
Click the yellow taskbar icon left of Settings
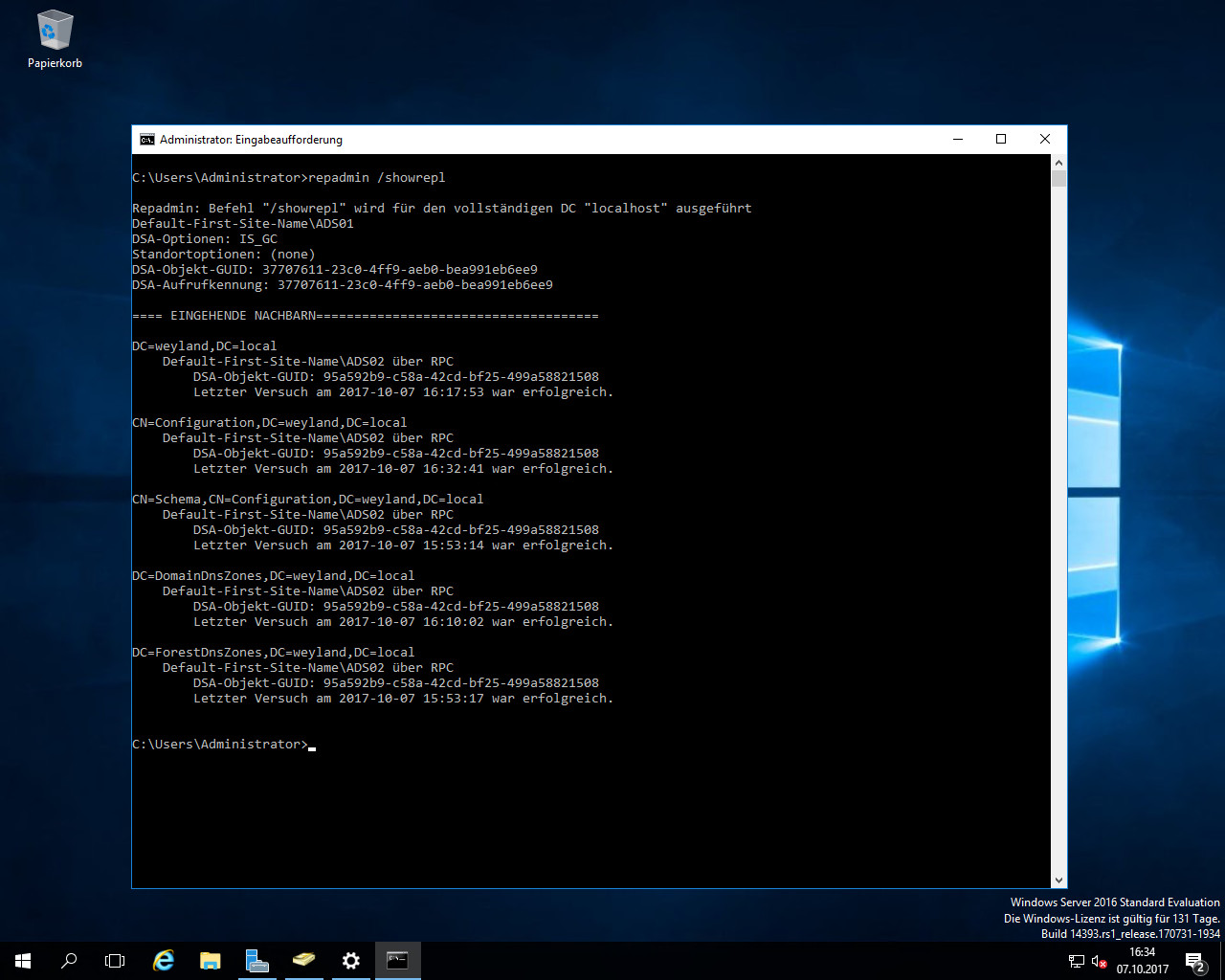(x=303, y=961)
